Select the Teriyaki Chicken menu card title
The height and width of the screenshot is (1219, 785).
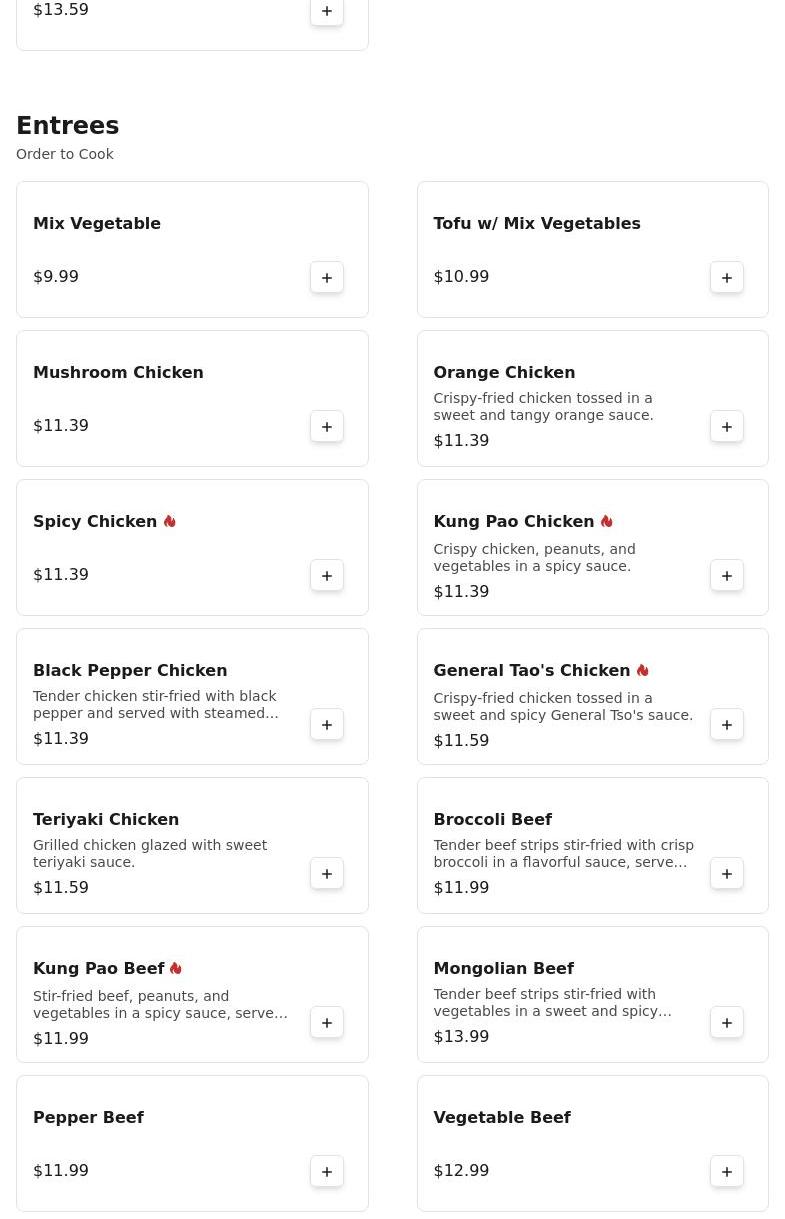pyautogui.click(x=106, y=819)
